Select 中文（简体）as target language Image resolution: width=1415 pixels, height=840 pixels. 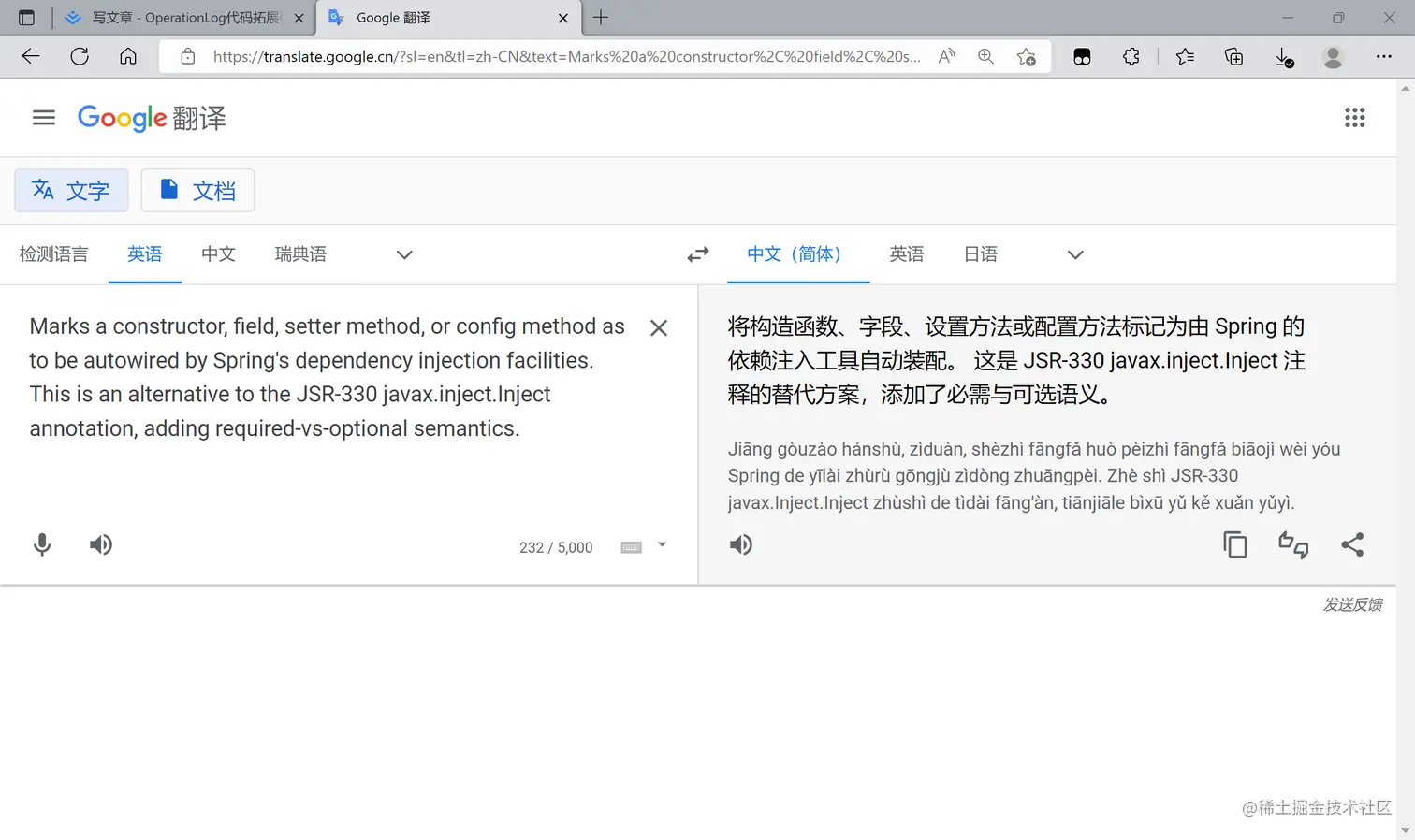pyautogui.click(x=798, y=254)
